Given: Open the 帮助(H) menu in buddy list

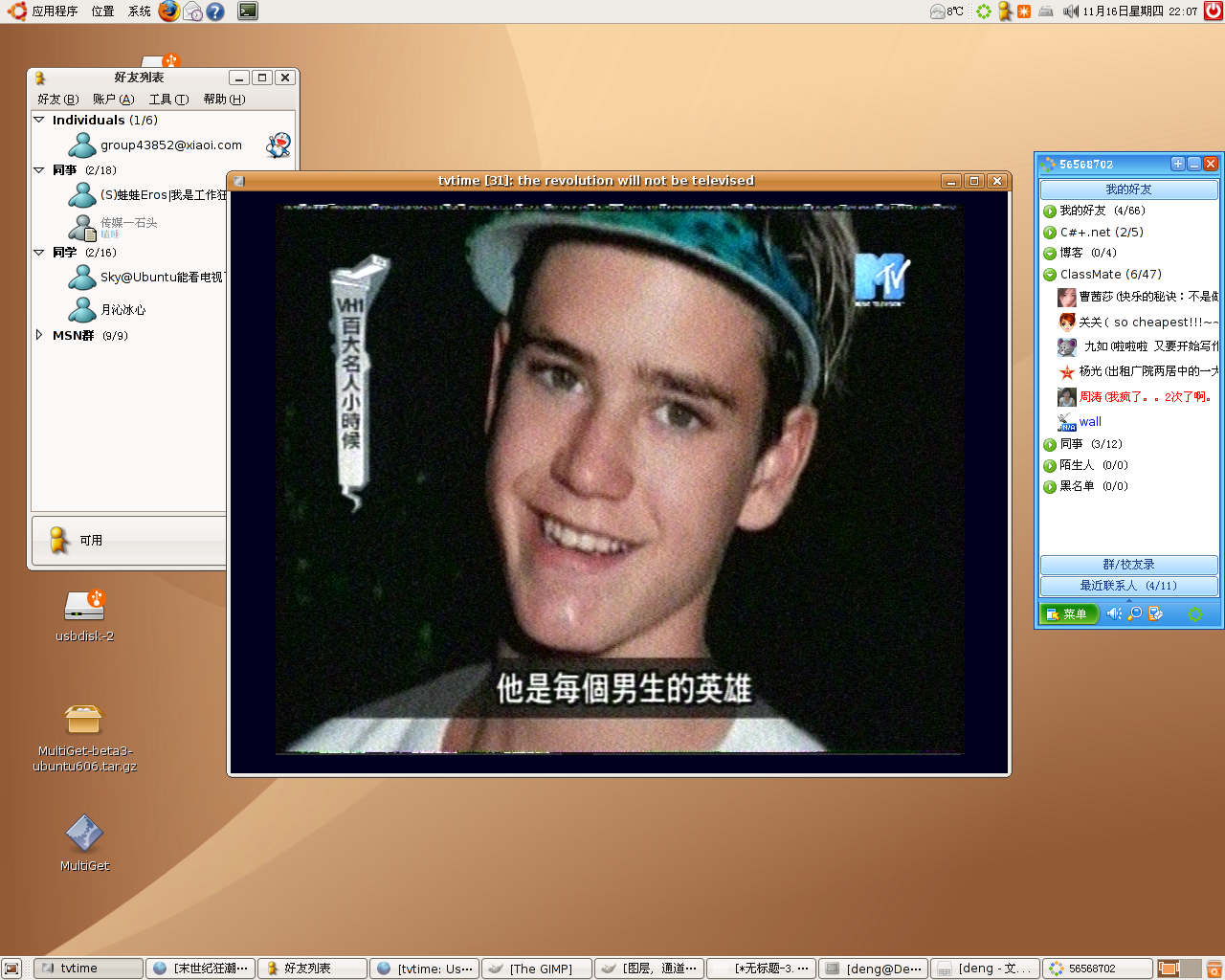Looking at the screenshot, I should pos(225,100).
